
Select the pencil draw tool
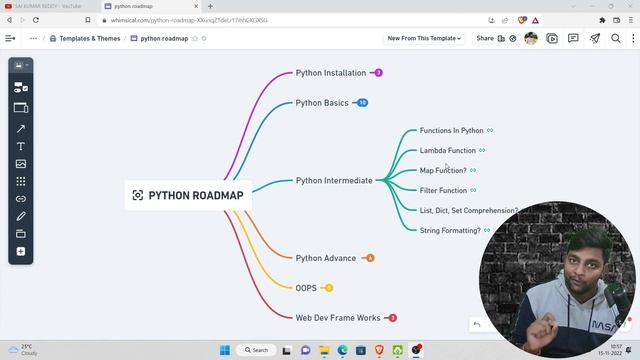21,216
